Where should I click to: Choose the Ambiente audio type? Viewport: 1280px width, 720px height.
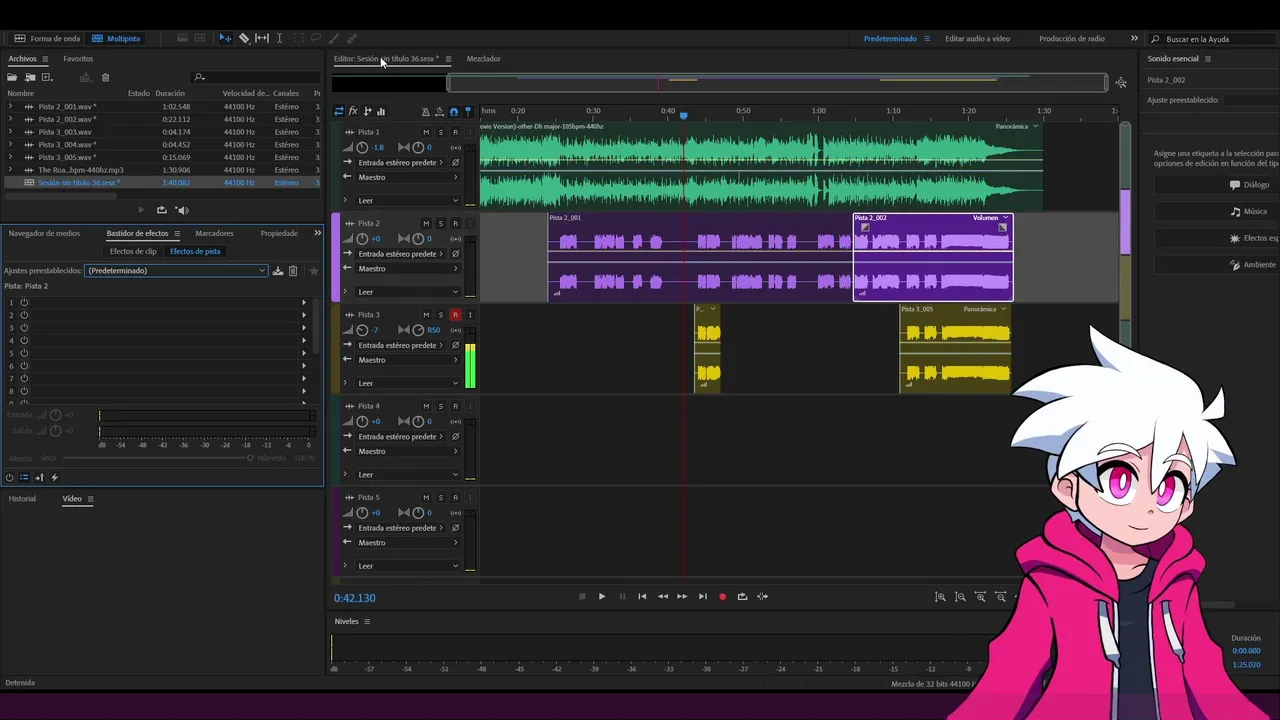coord(1216,265)
